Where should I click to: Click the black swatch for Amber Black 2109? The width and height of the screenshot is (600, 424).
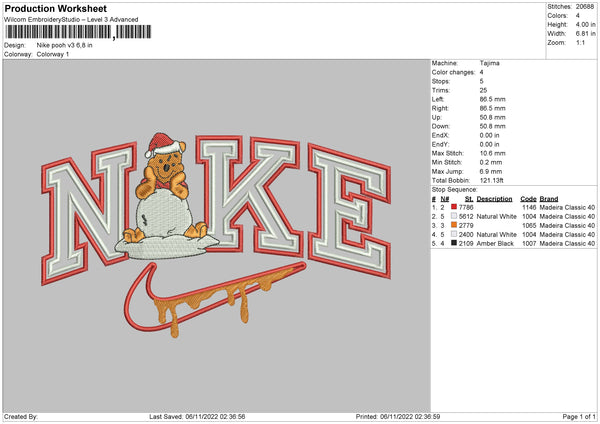click(x=454, y=243)
